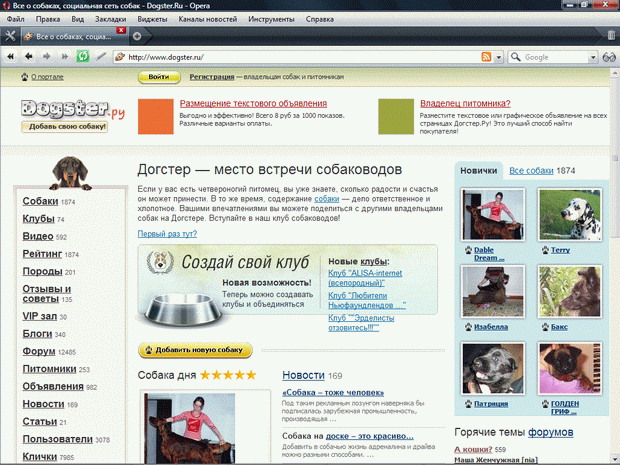Reload the page with green refresh icon
Image resolution: width=620 pixels, height=465 pixels.
coord(83,56)
